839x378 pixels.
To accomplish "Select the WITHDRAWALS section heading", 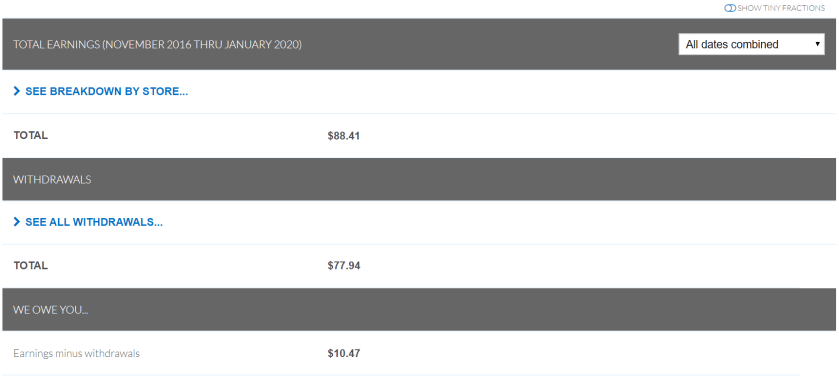I will point(52,179).
